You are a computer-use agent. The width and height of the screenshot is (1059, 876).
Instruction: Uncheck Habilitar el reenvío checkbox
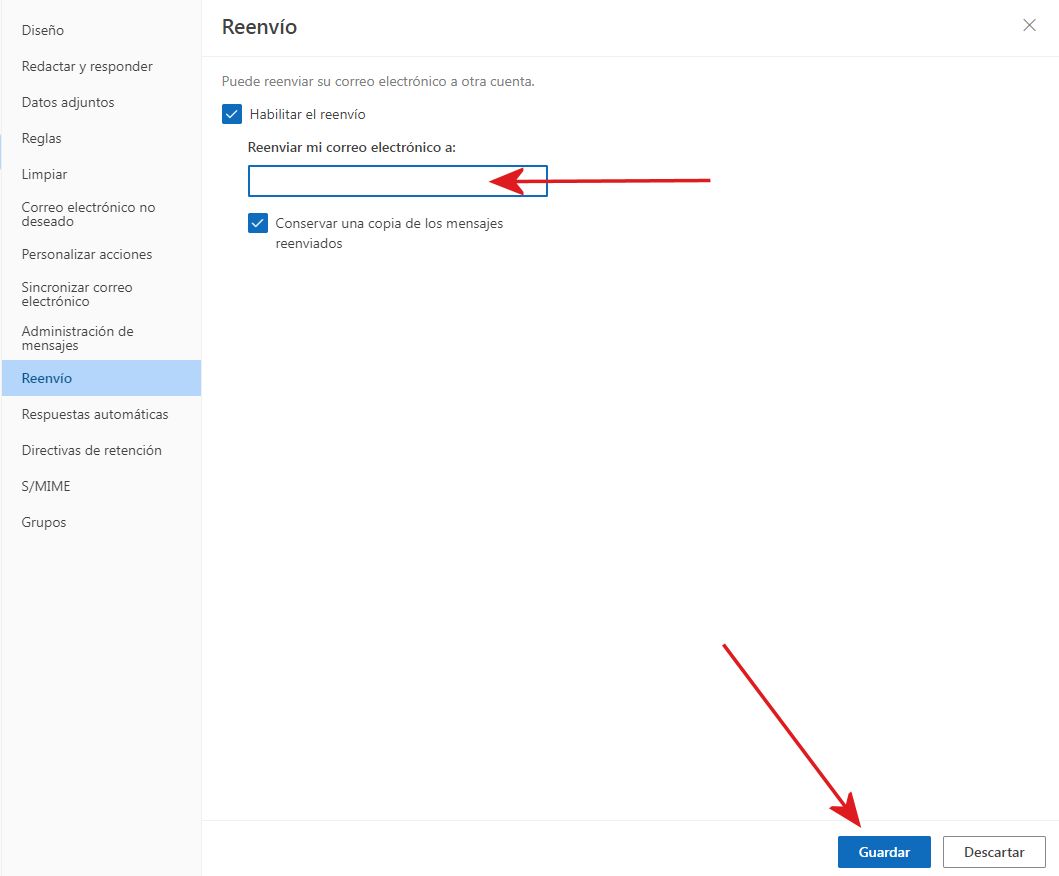pos(232,114)
